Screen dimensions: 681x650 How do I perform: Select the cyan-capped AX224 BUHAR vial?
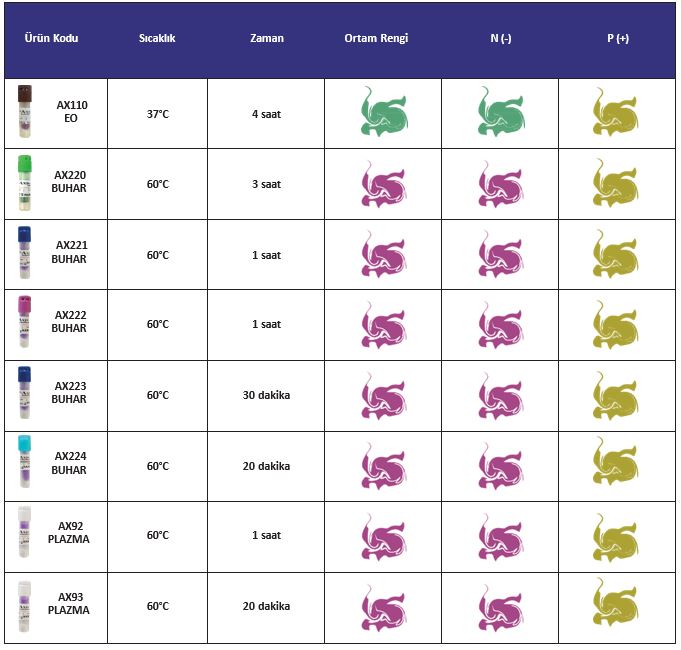click(25, 462)
